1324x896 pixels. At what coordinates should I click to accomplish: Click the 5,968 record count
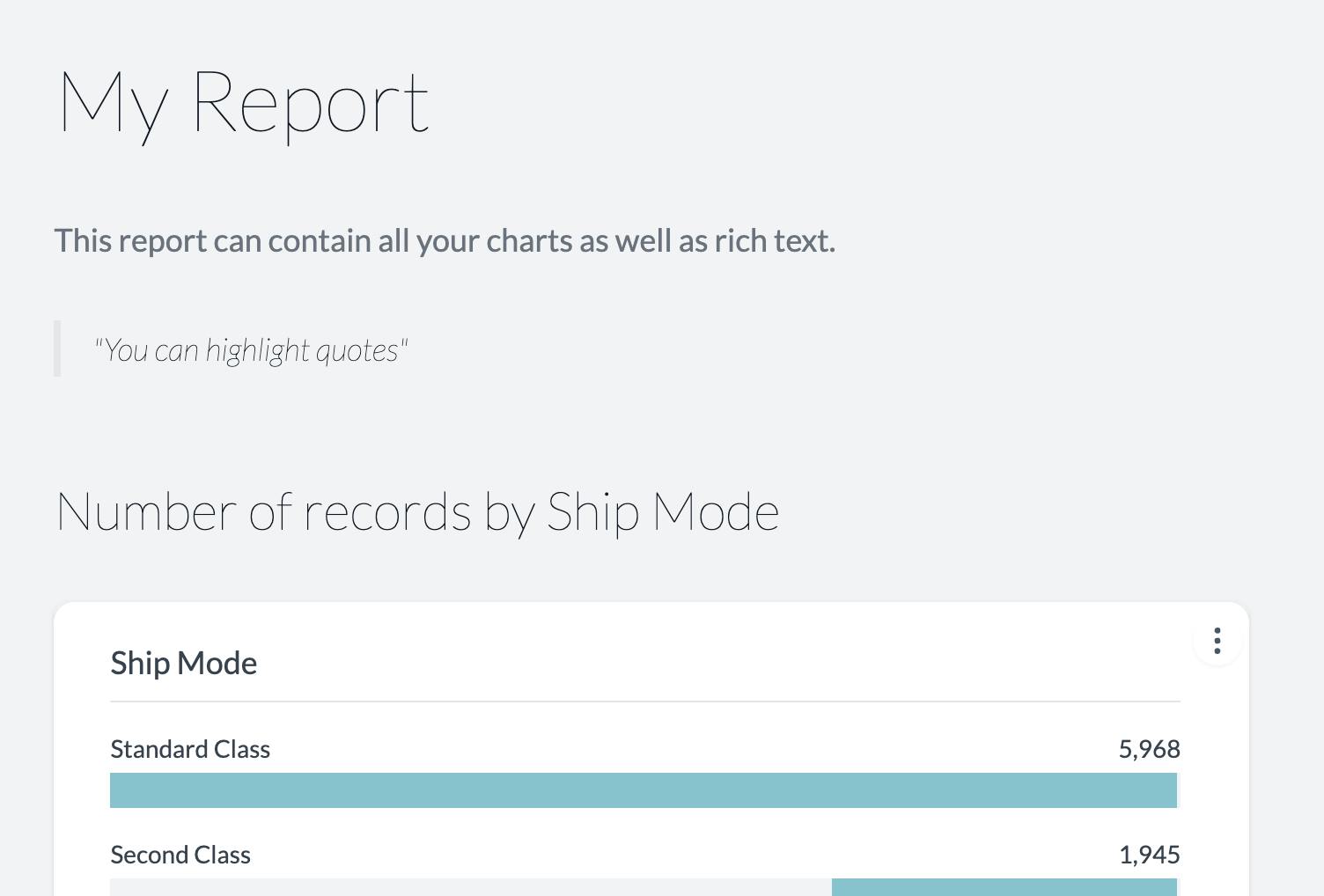tap(1149, 749)
